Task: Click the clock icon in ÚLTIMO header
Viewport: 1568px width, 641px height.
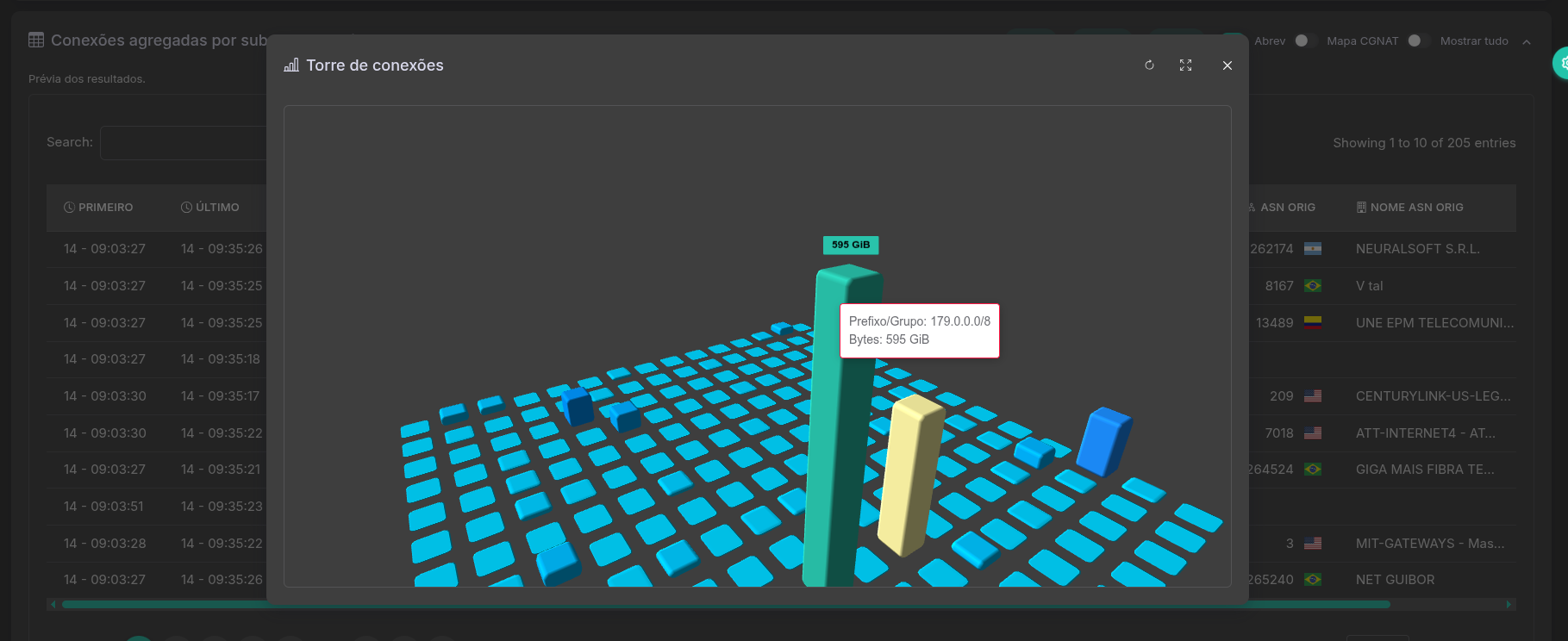Action: pyautogui.click(x=186, y=208)
